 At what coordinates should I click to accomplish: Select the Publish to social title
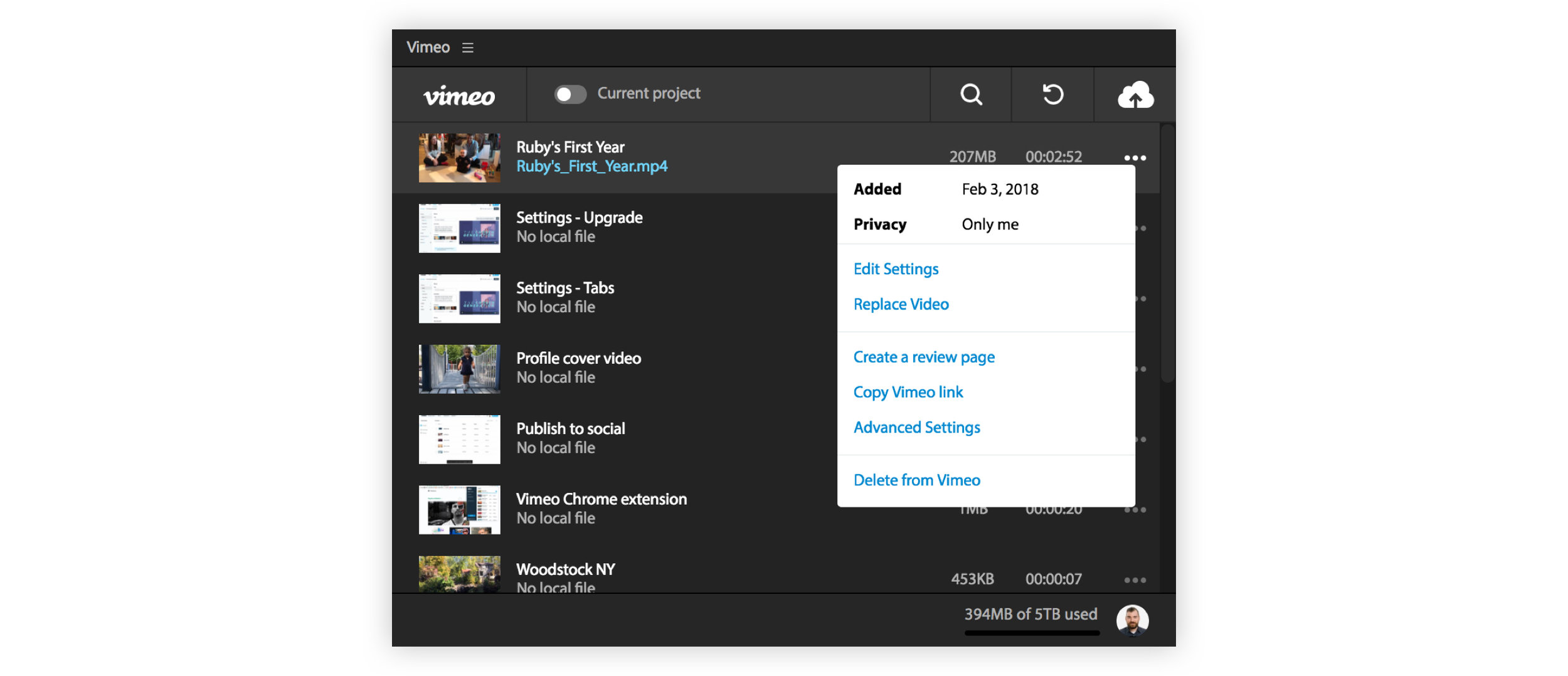pos(570,428)
